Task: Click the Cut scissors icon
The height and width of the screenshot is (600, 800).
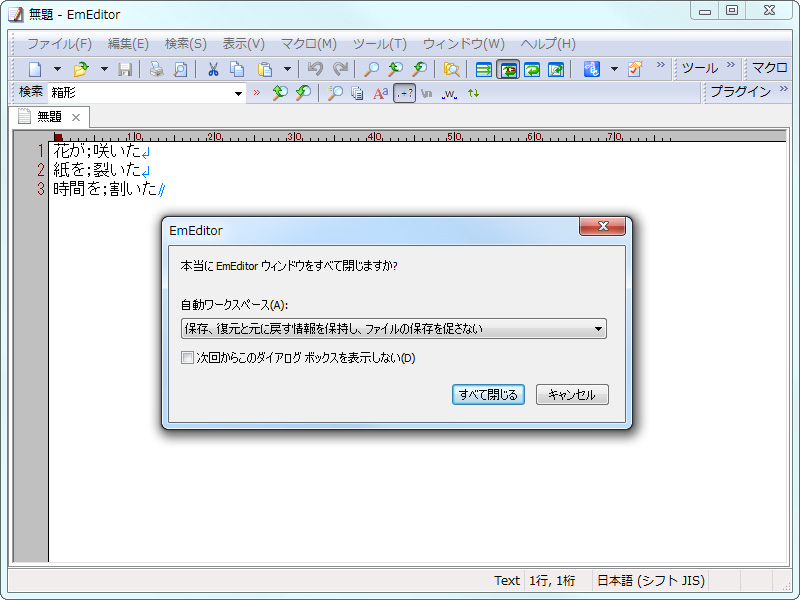Action: click(x=213, y=69)
